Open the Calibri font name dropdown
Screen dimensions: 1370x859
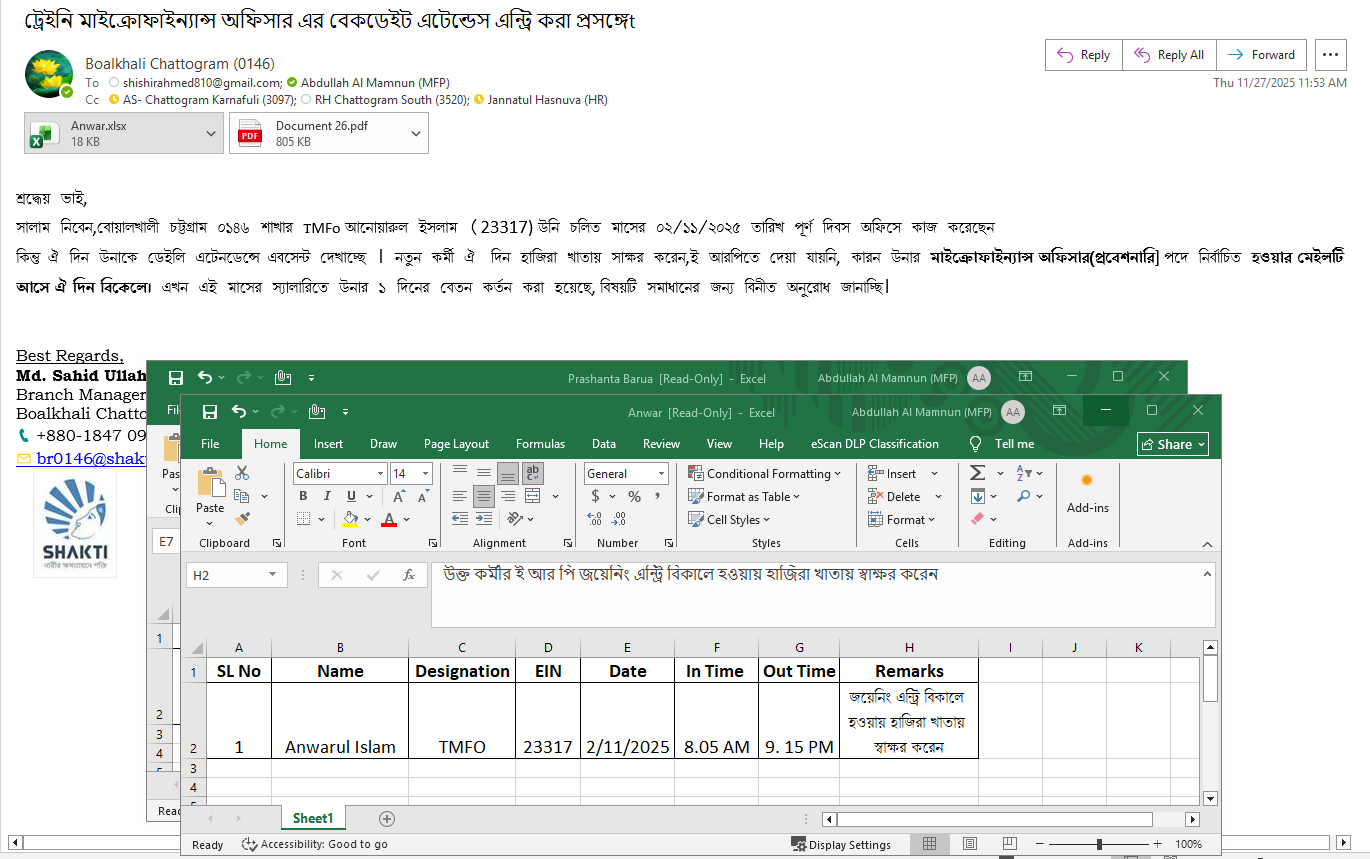[x=380, y=474]
